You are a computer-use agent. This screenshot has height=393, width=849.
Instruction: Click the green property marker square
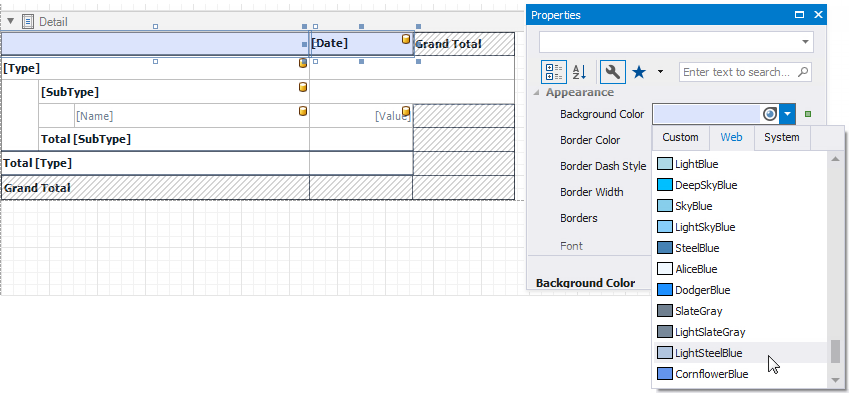tap(808, 114)
